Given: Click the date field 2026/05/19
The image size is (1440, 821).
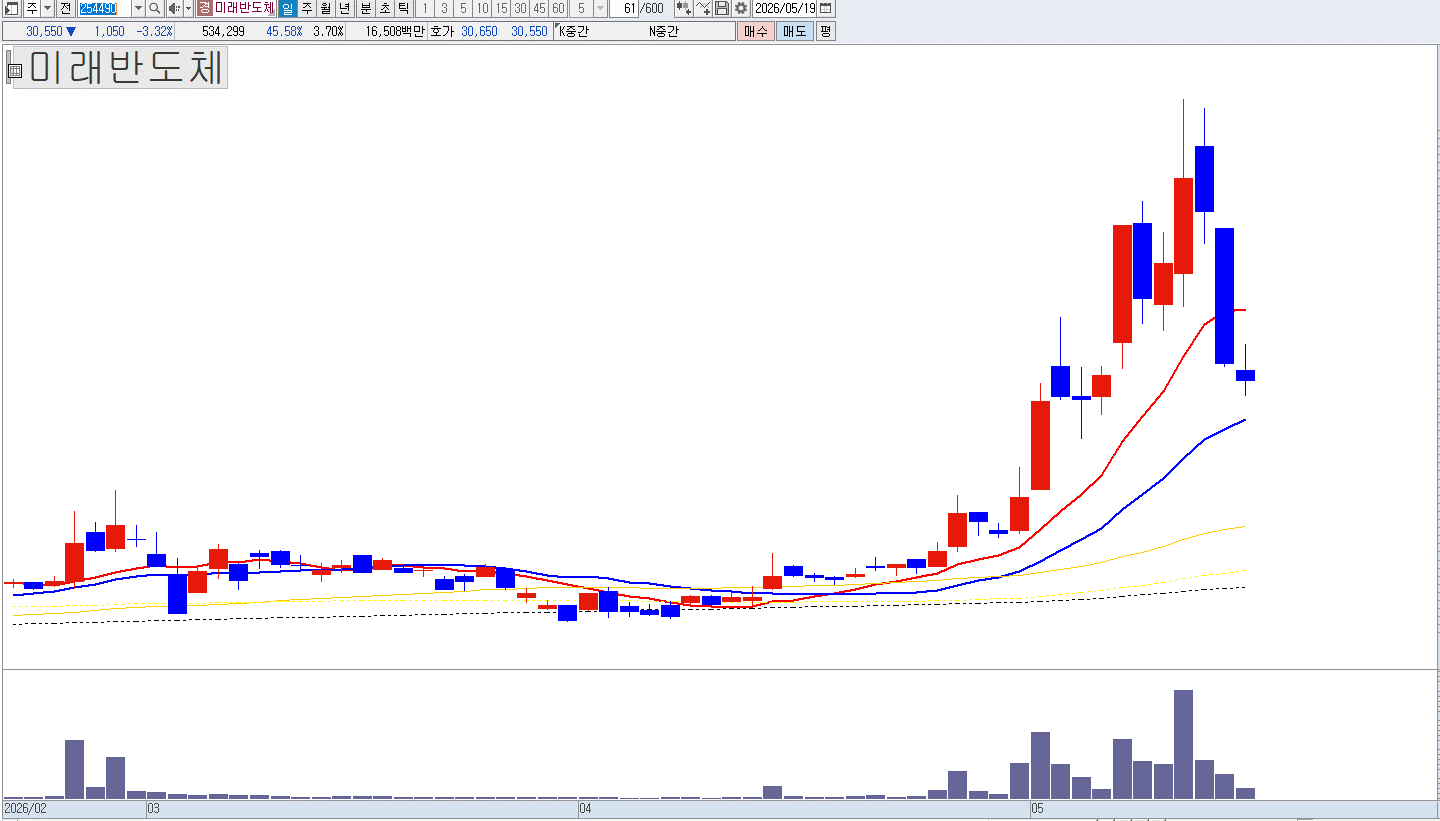Looking at the screenshot, I should [x=785, y=8].
